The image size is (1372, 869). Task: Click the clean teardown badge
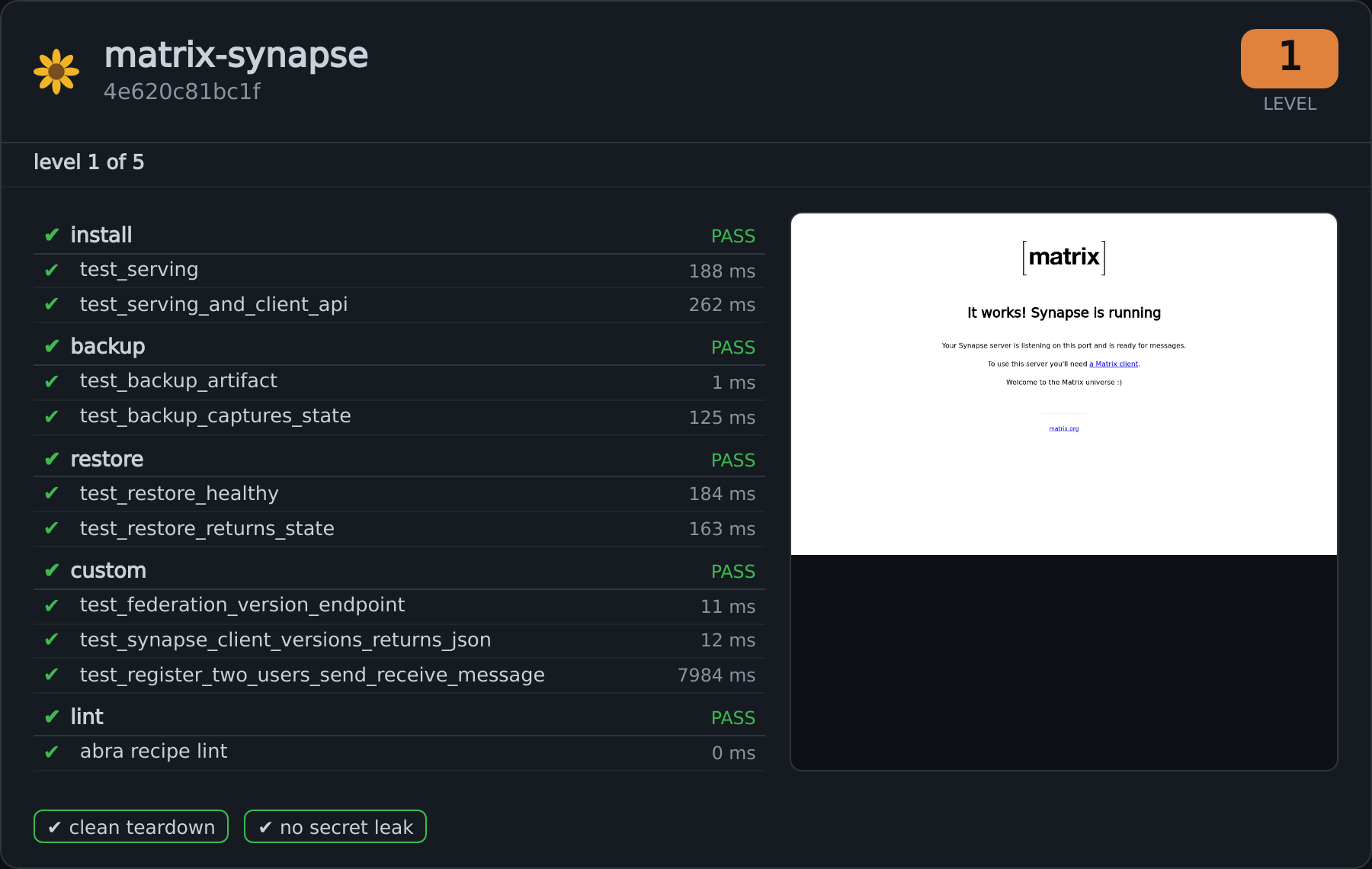pos(131,826)
